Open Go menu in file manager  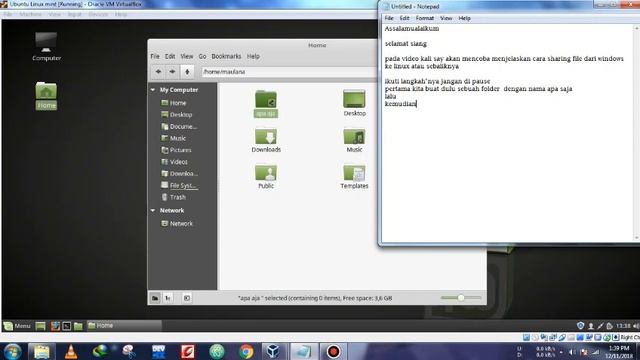[x=202, y=56]
